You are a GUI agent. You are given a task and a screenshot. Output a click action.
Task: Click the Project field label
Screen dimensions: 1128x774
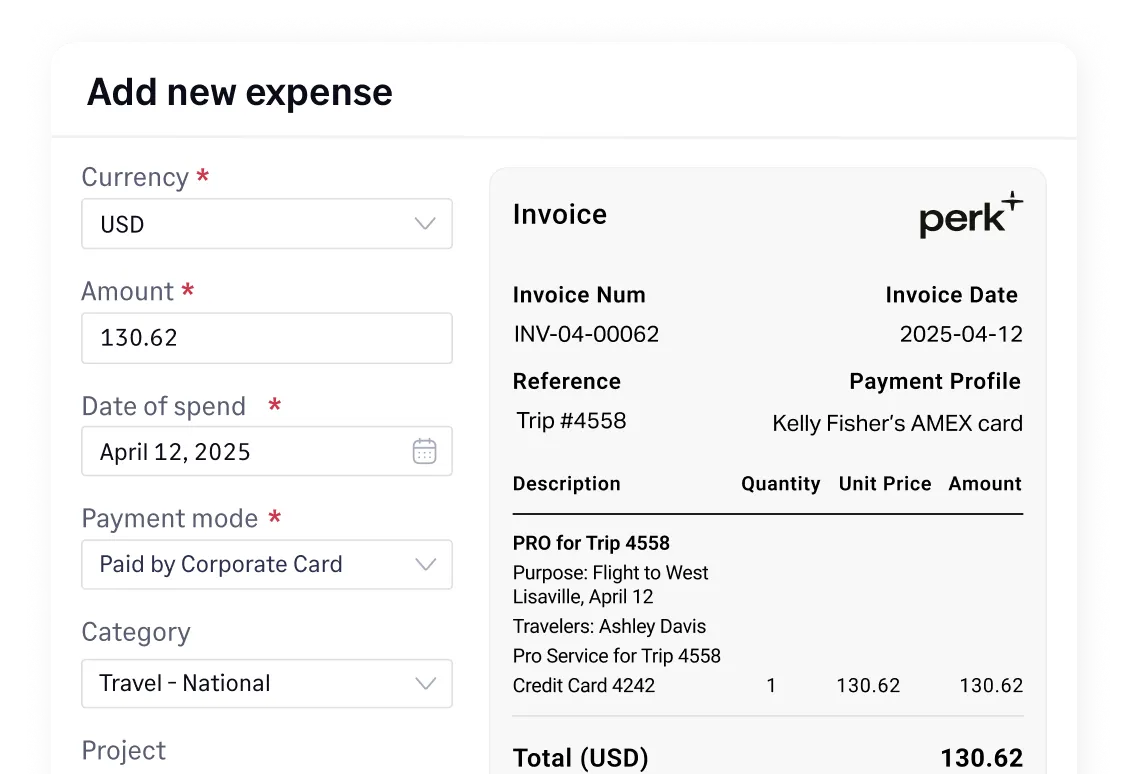coord(124,750)
